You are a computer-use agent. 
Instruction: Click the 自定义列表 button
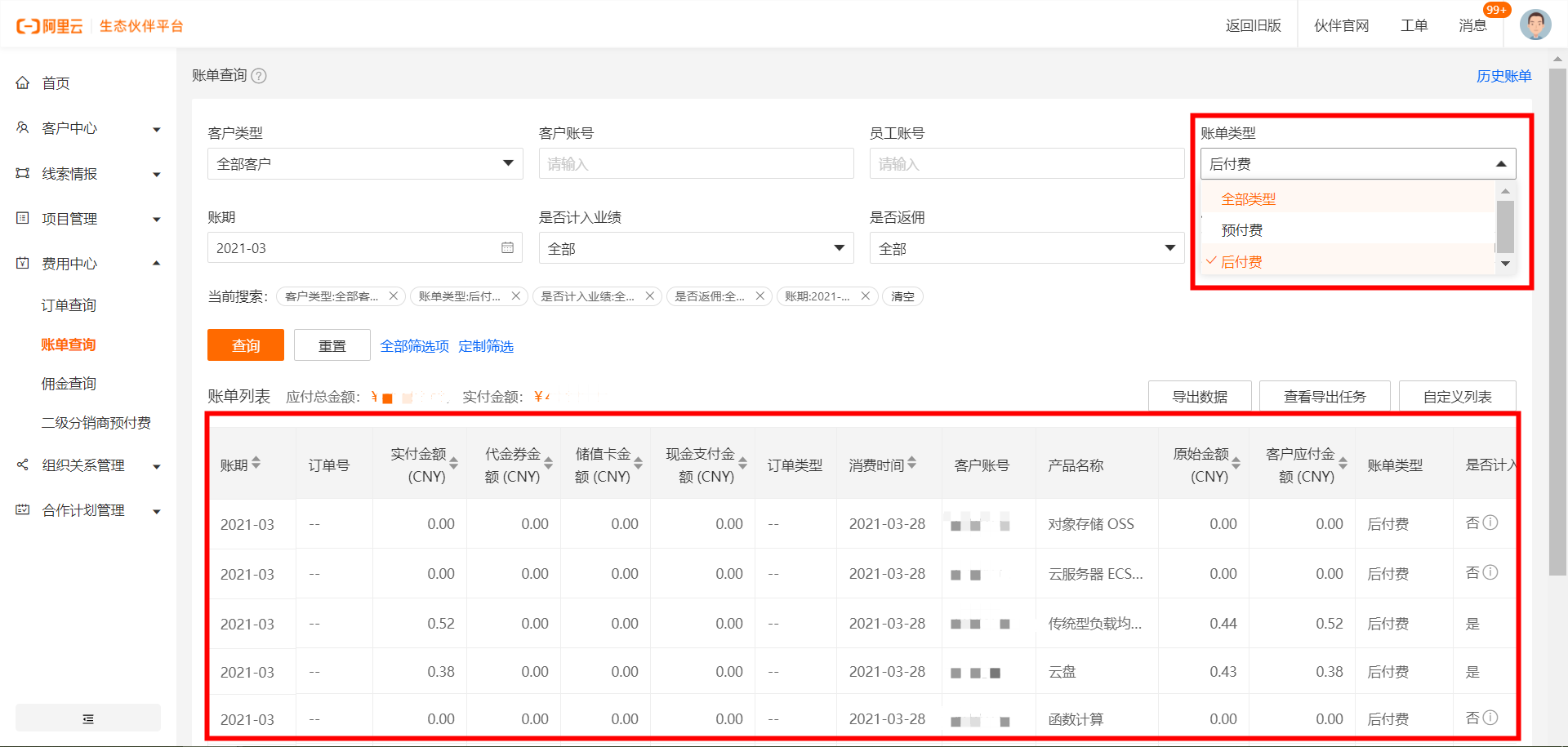coord(1457,396)
